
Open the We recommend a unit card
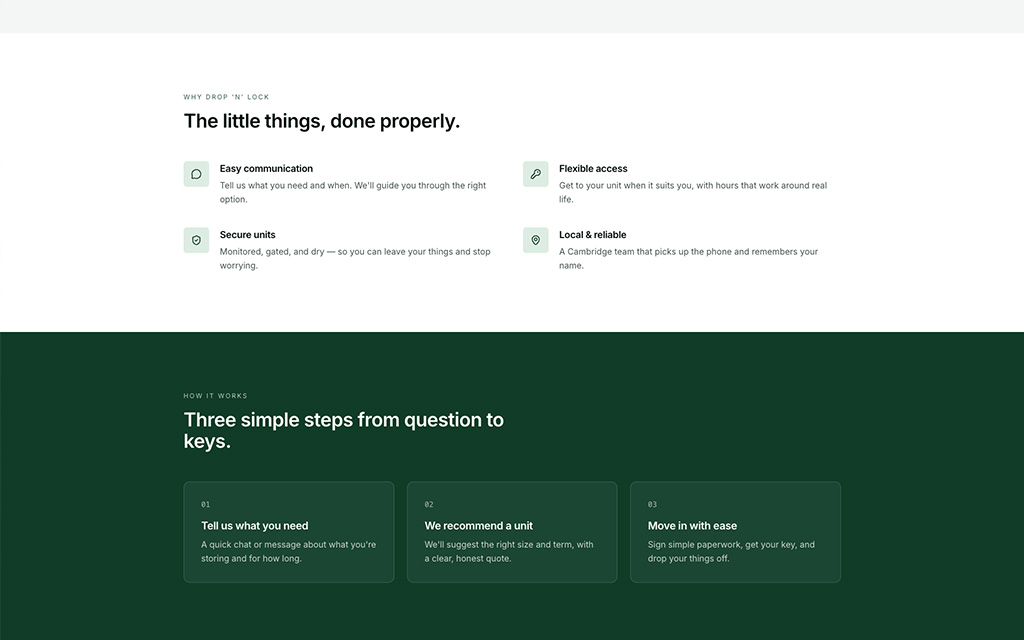512,532
